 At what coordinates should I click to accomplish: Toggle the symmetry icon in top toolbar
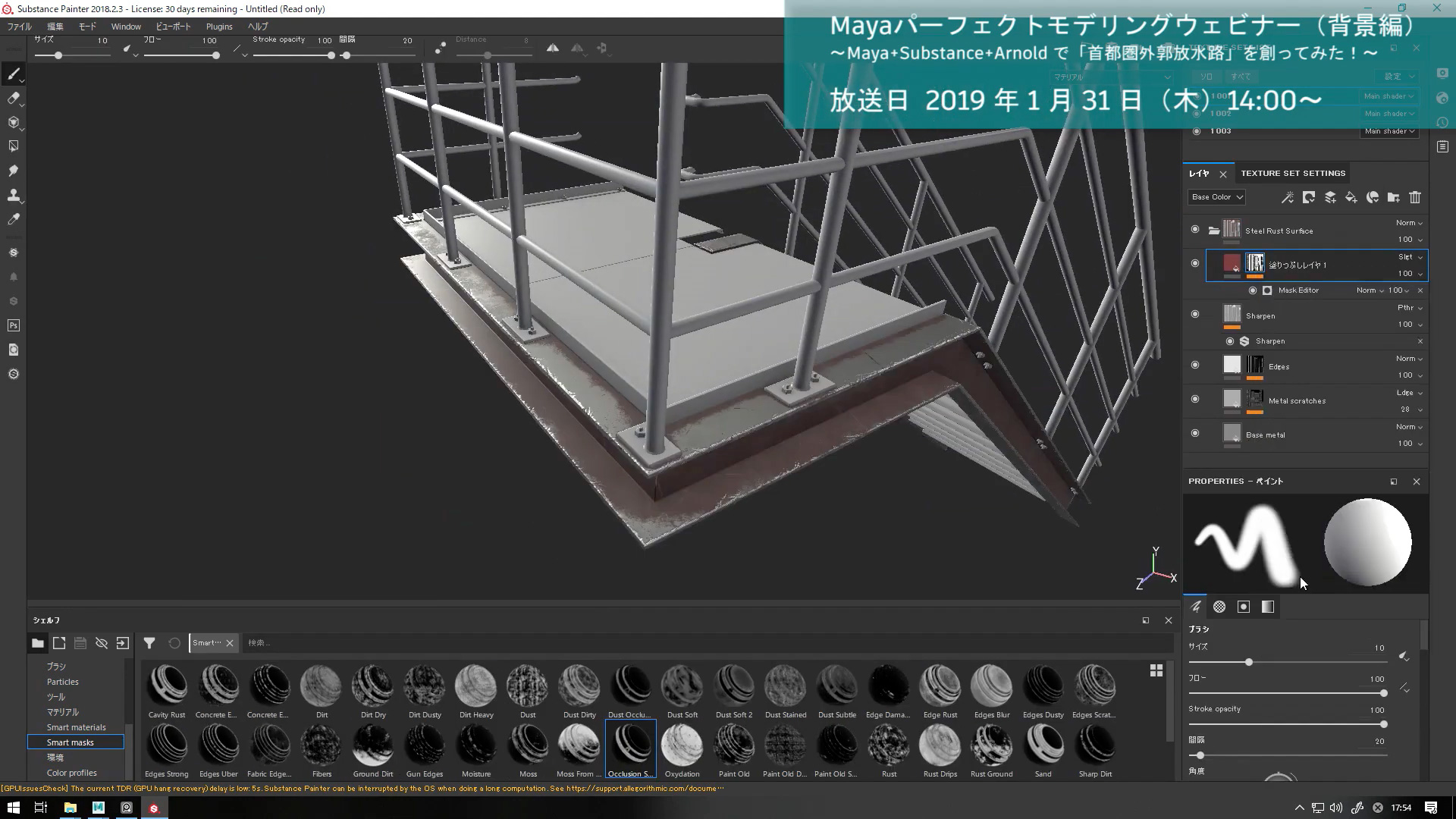(553, 48)
